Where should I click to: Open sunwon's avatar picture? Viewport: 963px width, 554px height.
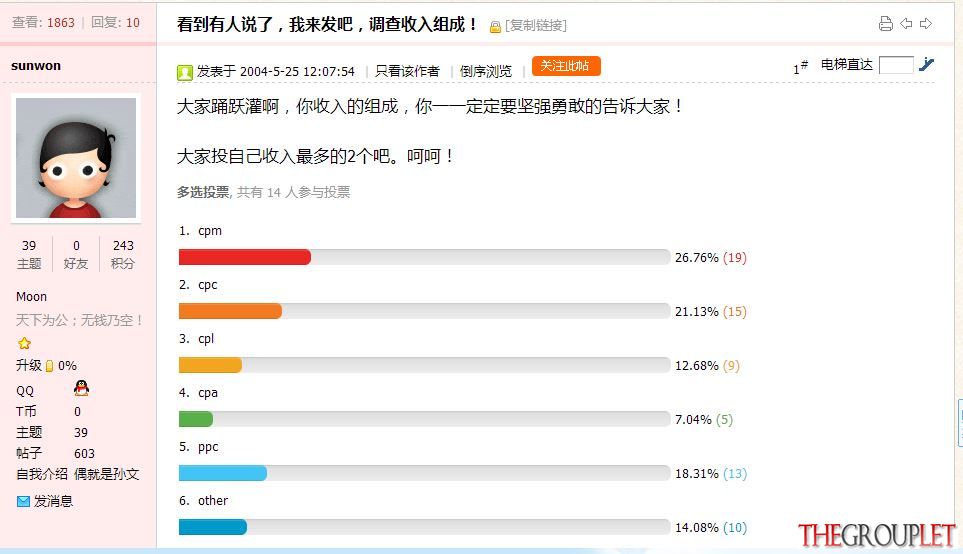[76, 158]
